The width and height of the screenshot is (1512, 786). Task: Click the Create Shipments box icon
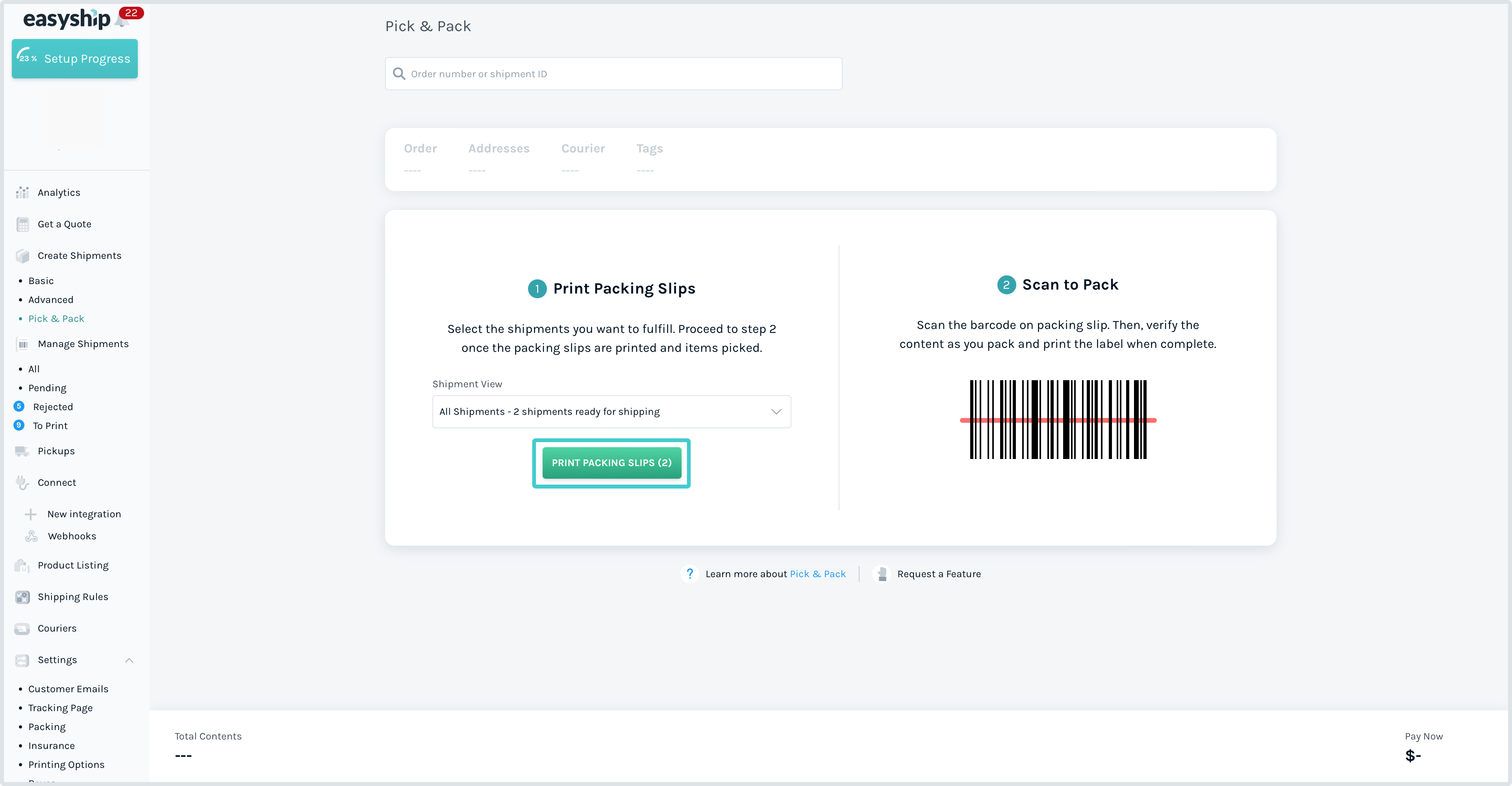tap(22, 256)
